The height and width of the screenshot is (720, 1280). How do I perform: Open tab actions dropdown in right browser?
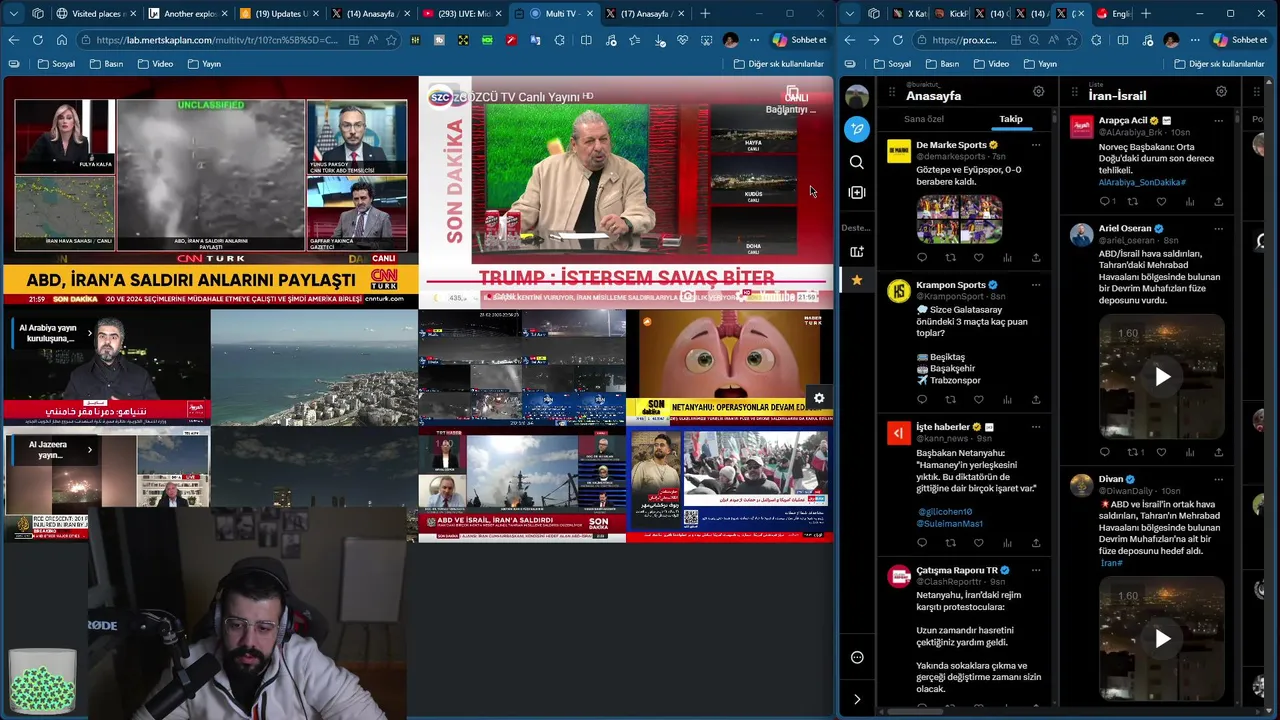(x=850, y=13)
